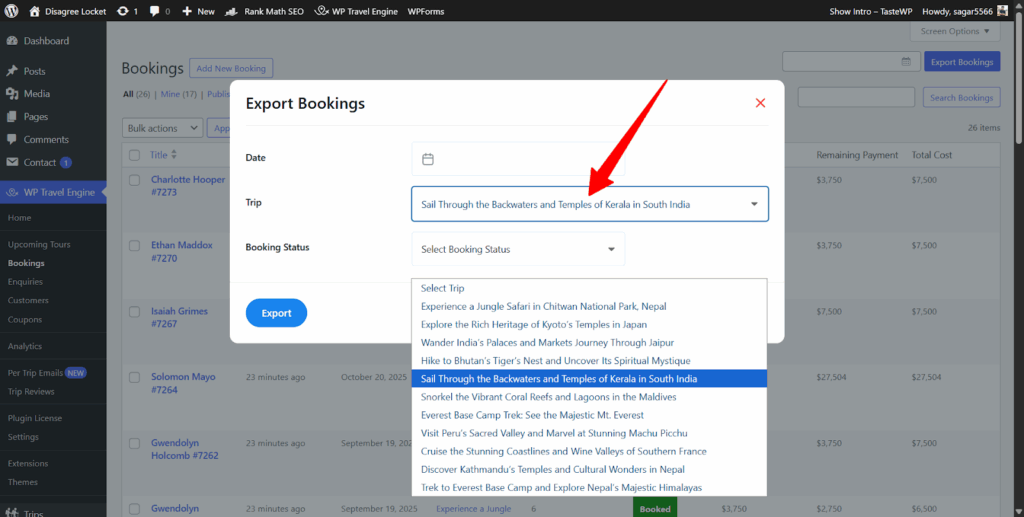Tick the checkbox for Ethan Maddox booking
The height and width of the screenshot is (517, 1024).
click(x=134, y=245)
